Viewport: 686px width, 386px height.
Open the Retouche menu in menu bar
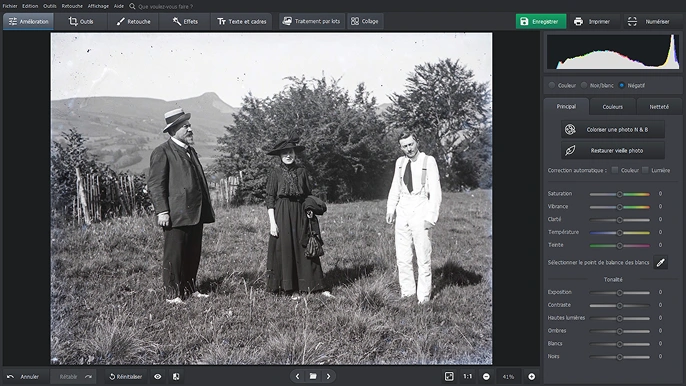pyautogui.click(x=72, y=6)
